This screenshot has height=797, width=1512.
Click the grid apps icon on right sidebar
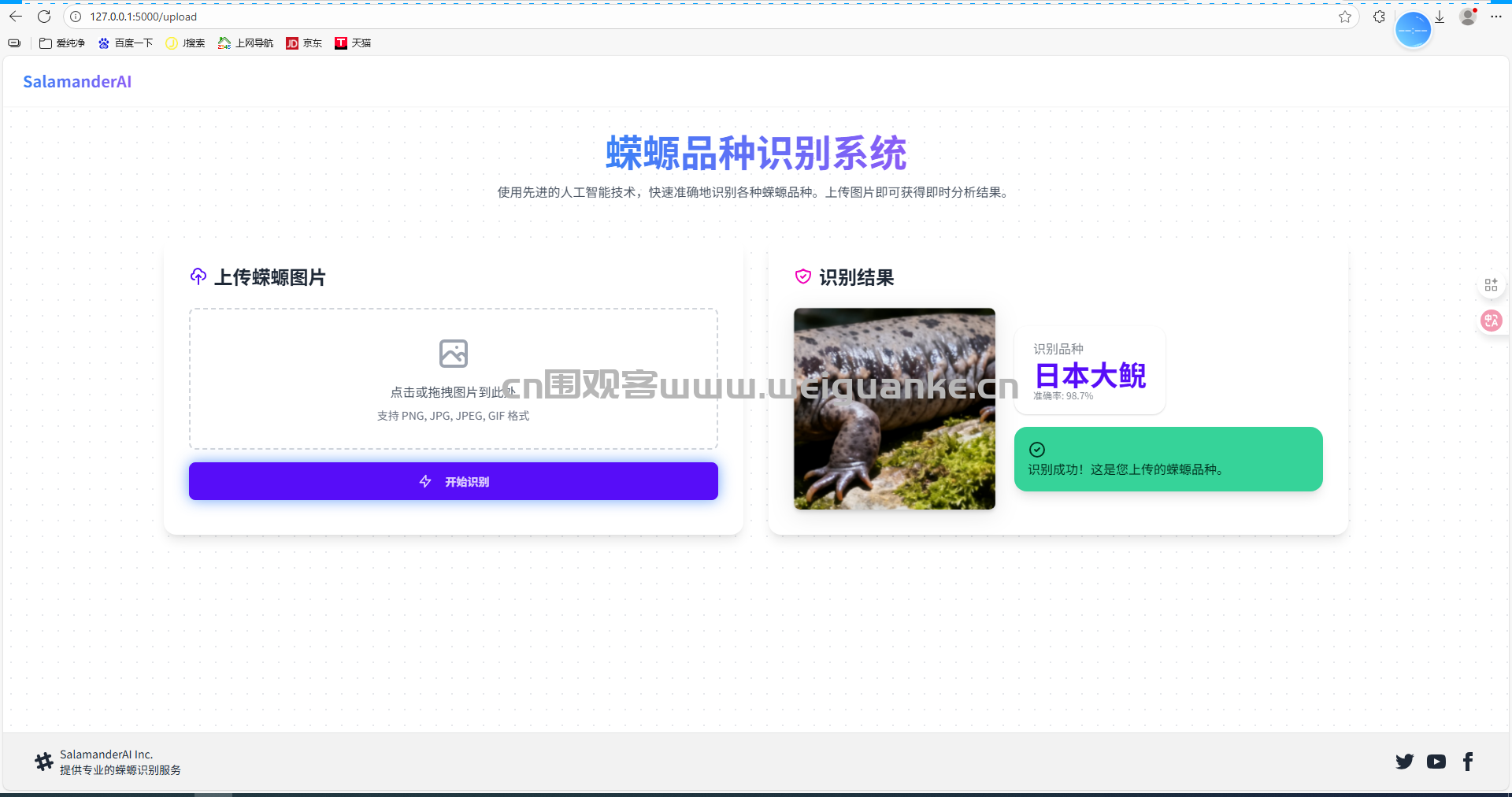click(1491, 285)
